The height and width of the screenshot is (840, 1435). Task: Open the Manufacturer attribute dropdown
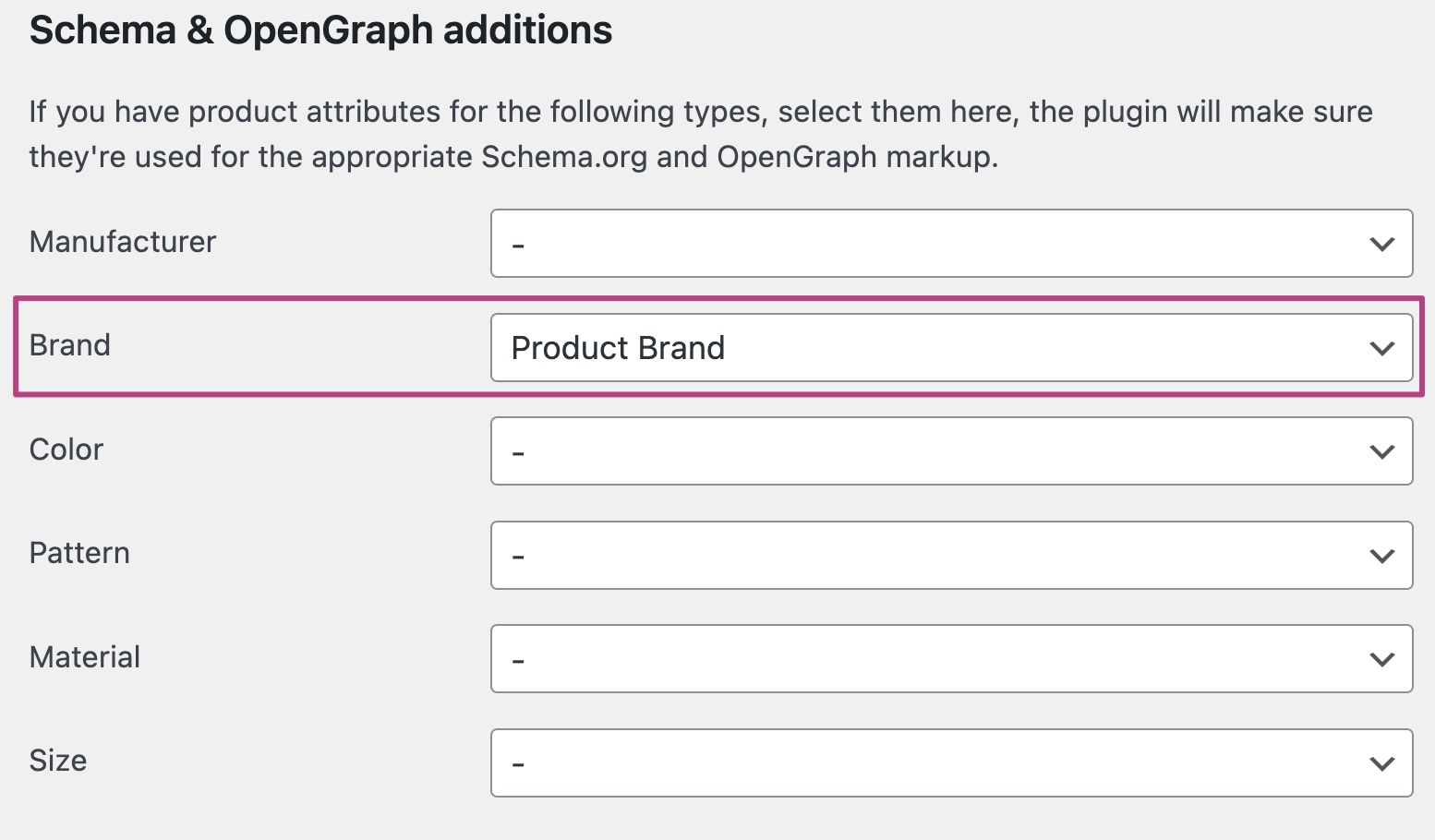point(951,244)
